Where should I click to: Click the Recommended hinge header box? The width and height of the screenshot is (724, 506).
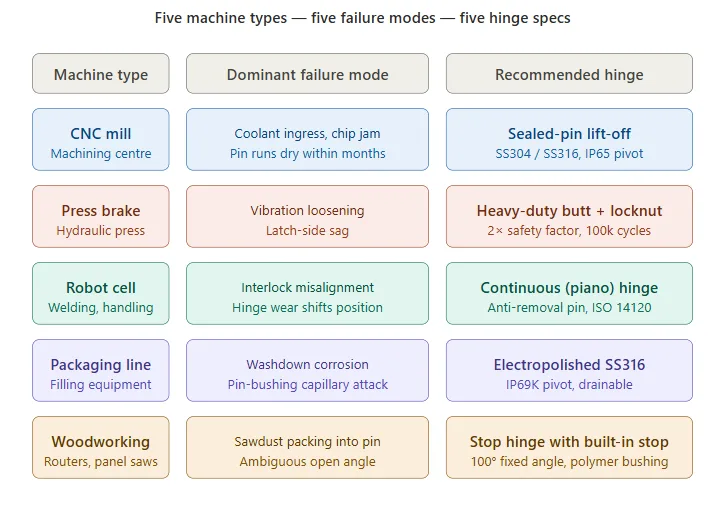[569, 74]
